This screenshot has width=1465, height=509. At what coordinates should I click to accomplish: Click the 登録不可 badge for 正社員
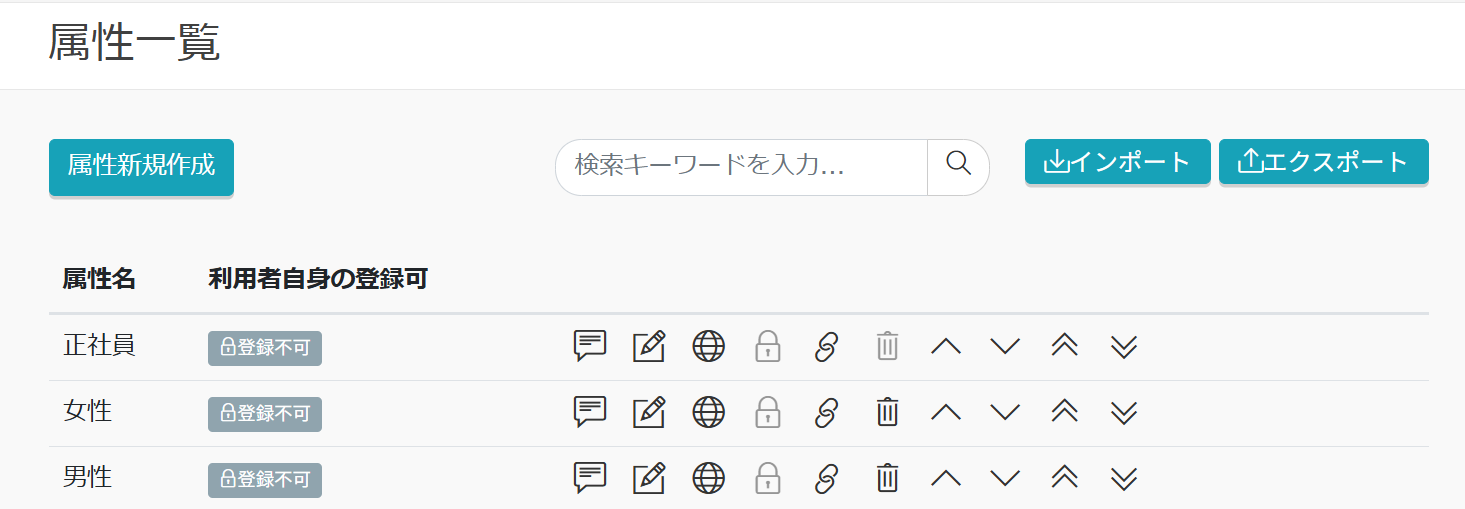pyautogui.click(x=265, y=348)
